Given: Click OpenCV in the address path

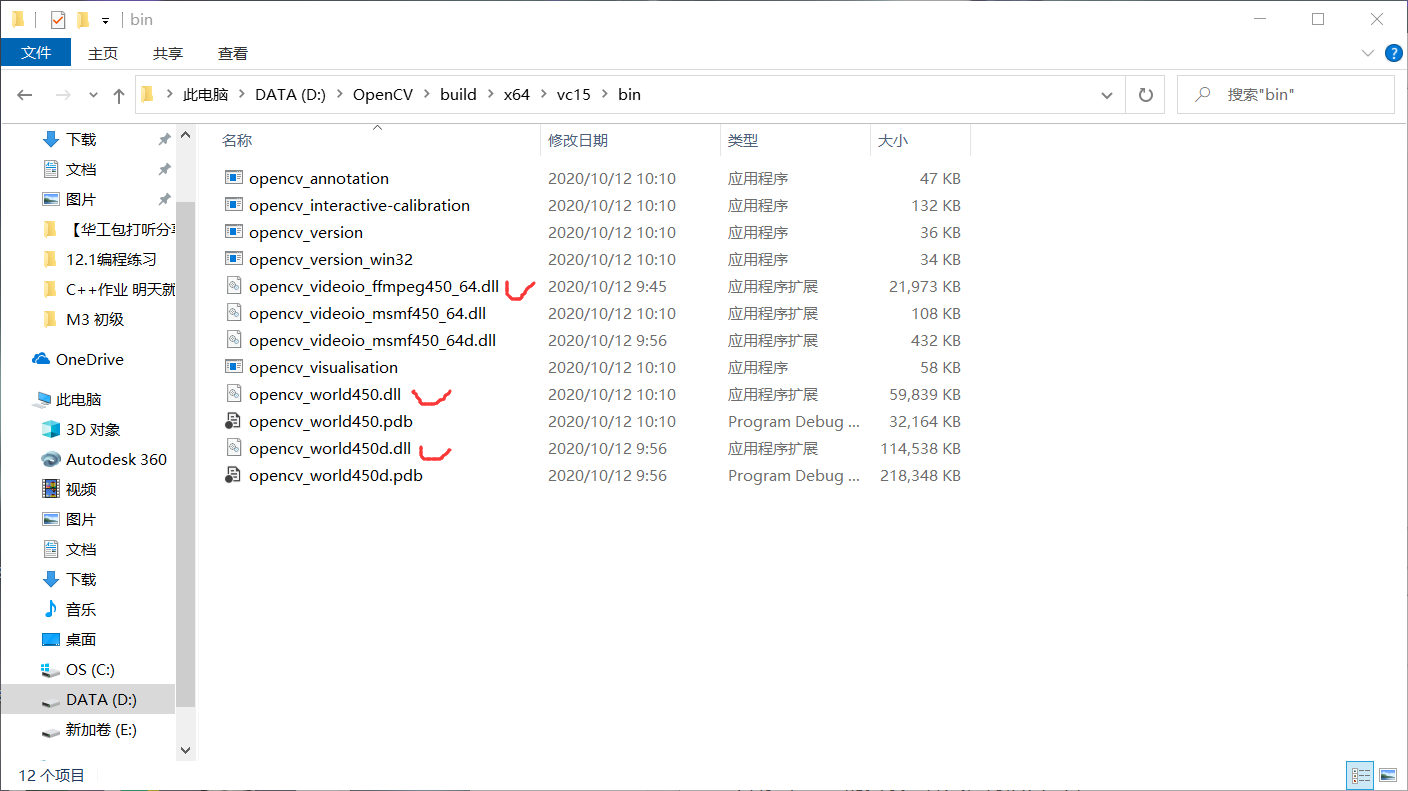Looking at the screenshot, I should tap(382, 95).
